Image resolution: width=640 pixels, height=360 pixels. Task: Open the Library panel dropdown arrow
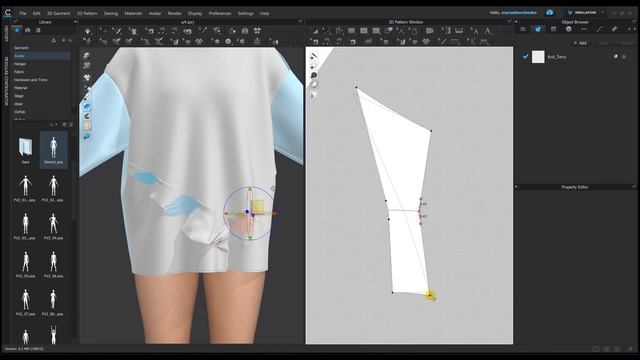pyautogui.click(x=75, y=22)
